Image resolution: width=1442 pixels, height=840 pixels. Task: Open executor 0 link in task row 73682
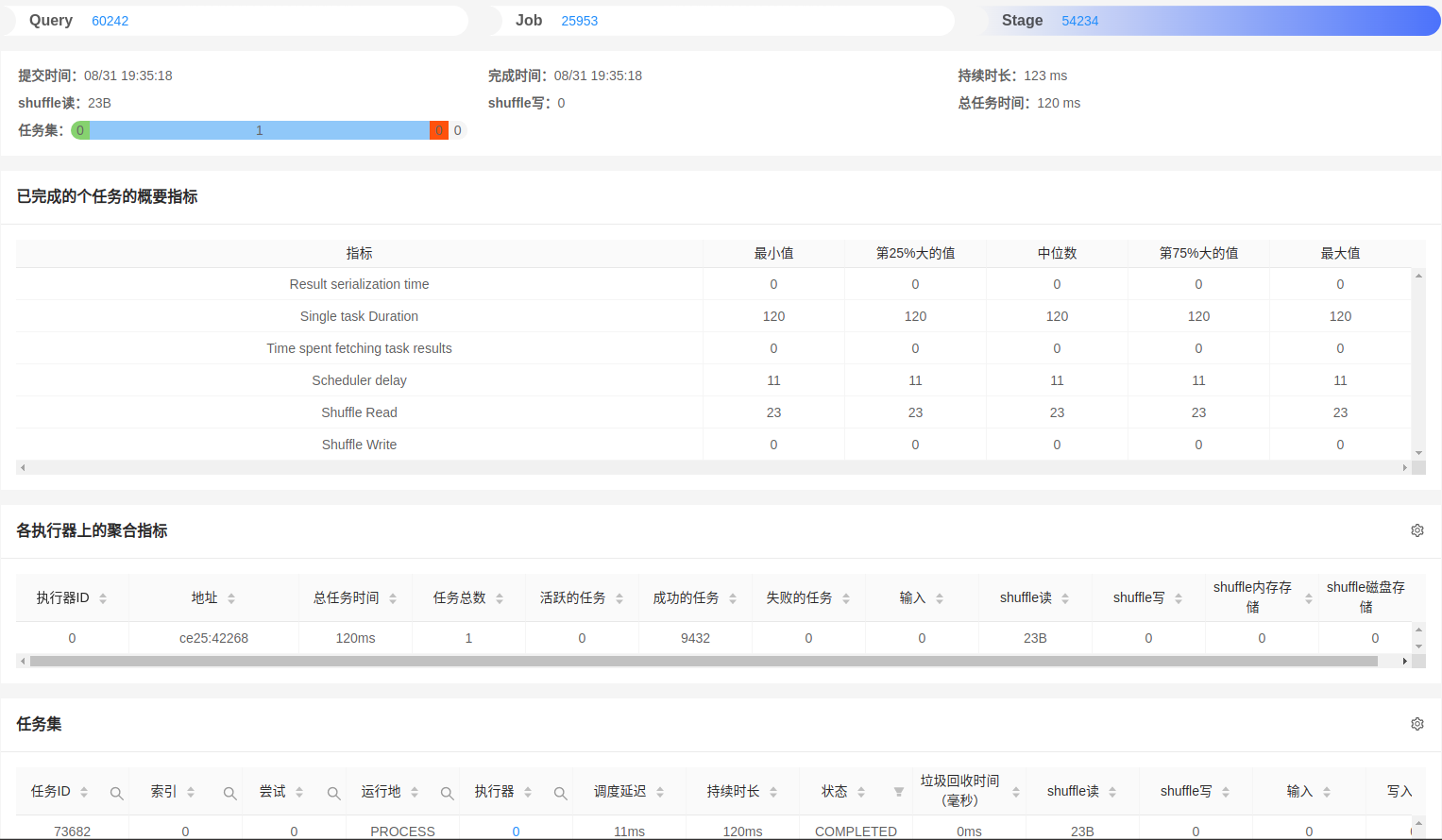point(516,832)
